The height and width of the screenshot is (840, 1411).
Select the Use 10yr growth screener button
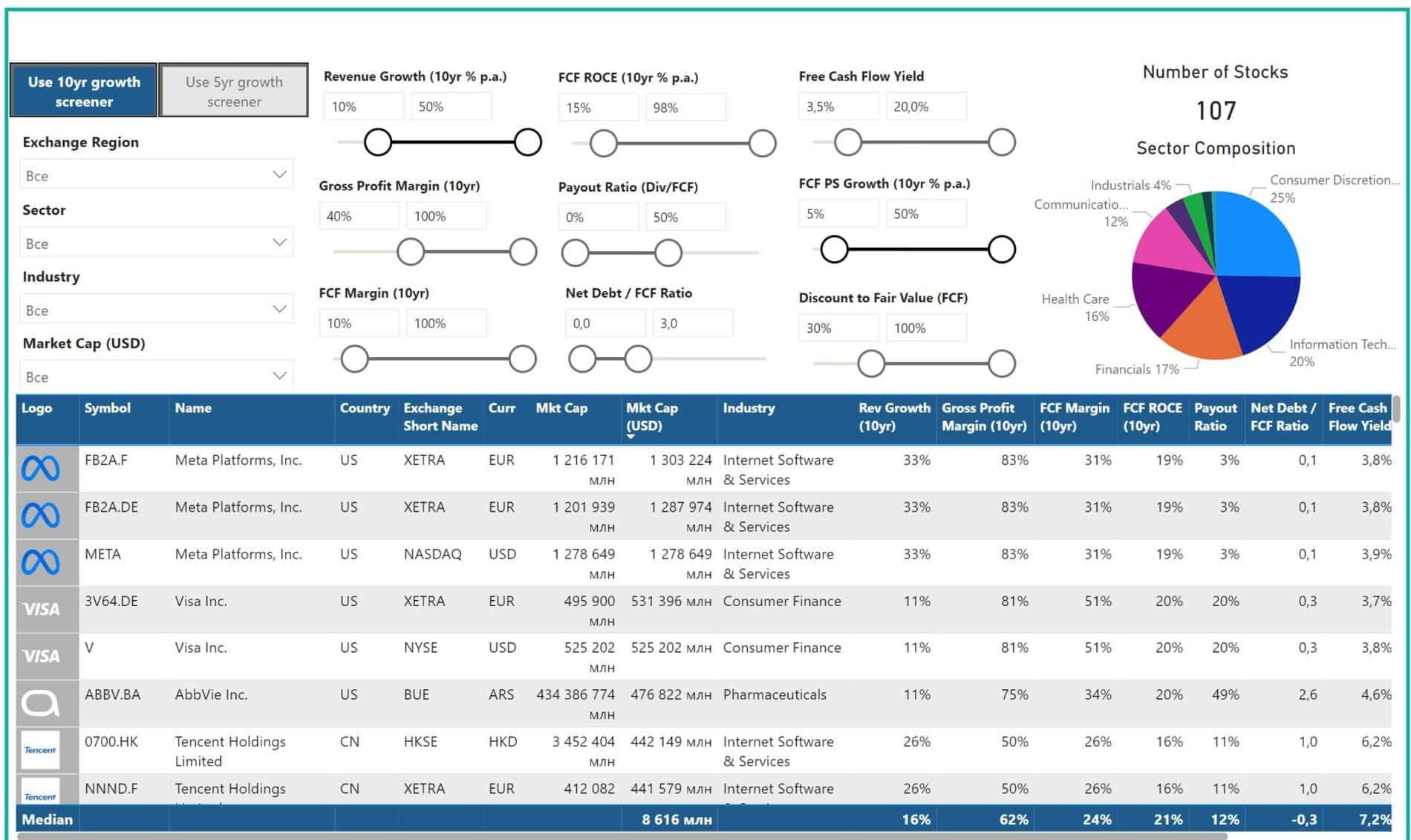point(84,91)
